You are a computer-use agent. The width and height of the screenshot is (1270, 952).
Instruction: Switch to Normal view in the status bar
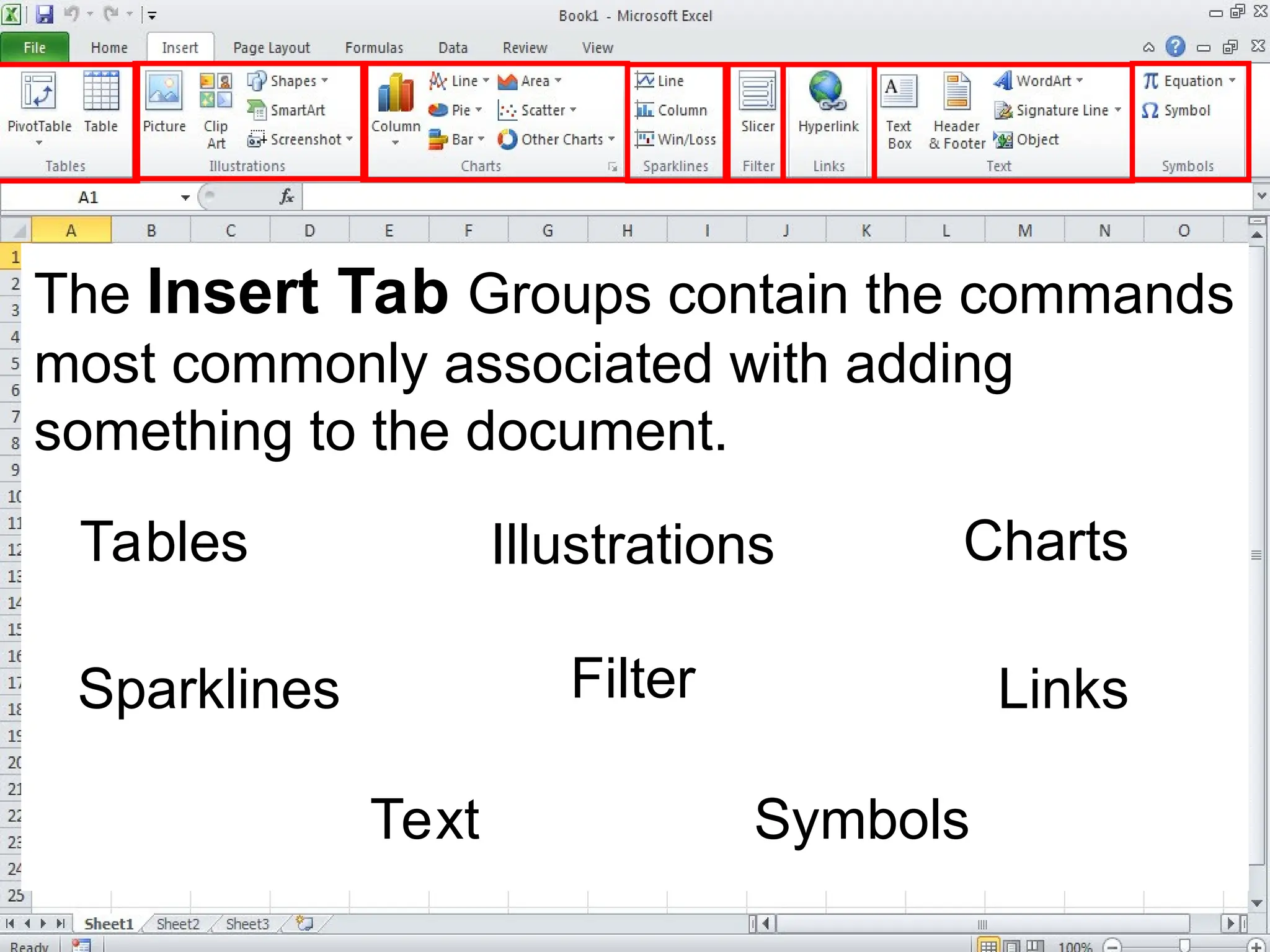click(x=988, y=946)
